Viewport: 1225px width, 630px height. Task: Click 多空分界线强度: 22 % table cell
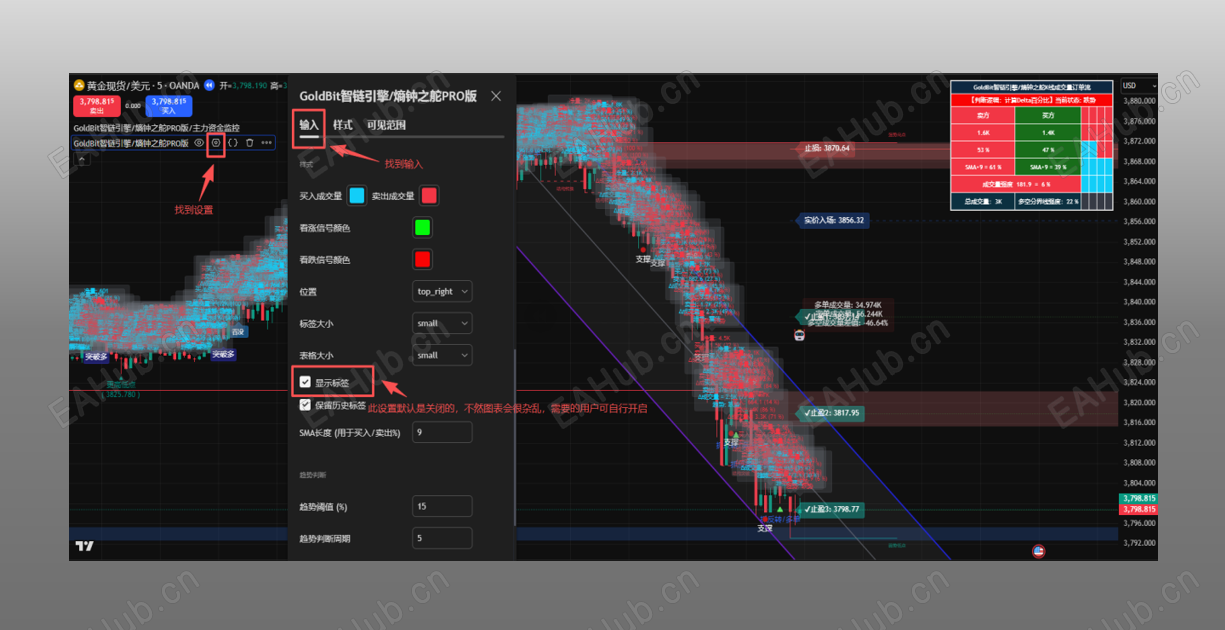pyautogui.click(x=1049, y=201)
